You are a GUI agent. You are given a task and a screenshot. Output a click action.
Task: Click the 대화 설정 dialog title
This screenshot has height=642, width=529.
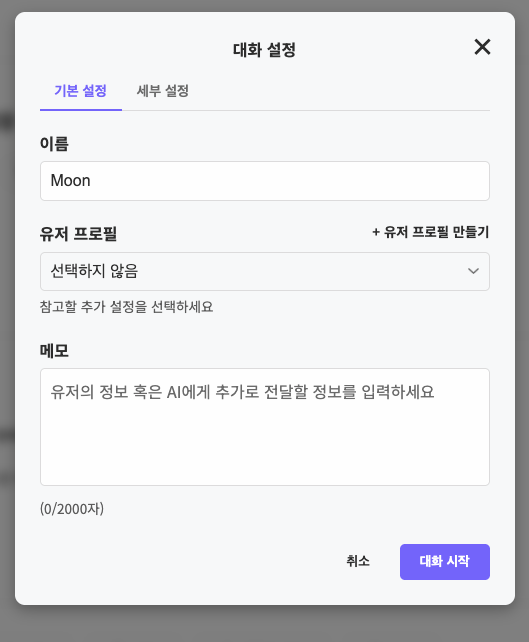pyautogui.click(x=264, y=50)
